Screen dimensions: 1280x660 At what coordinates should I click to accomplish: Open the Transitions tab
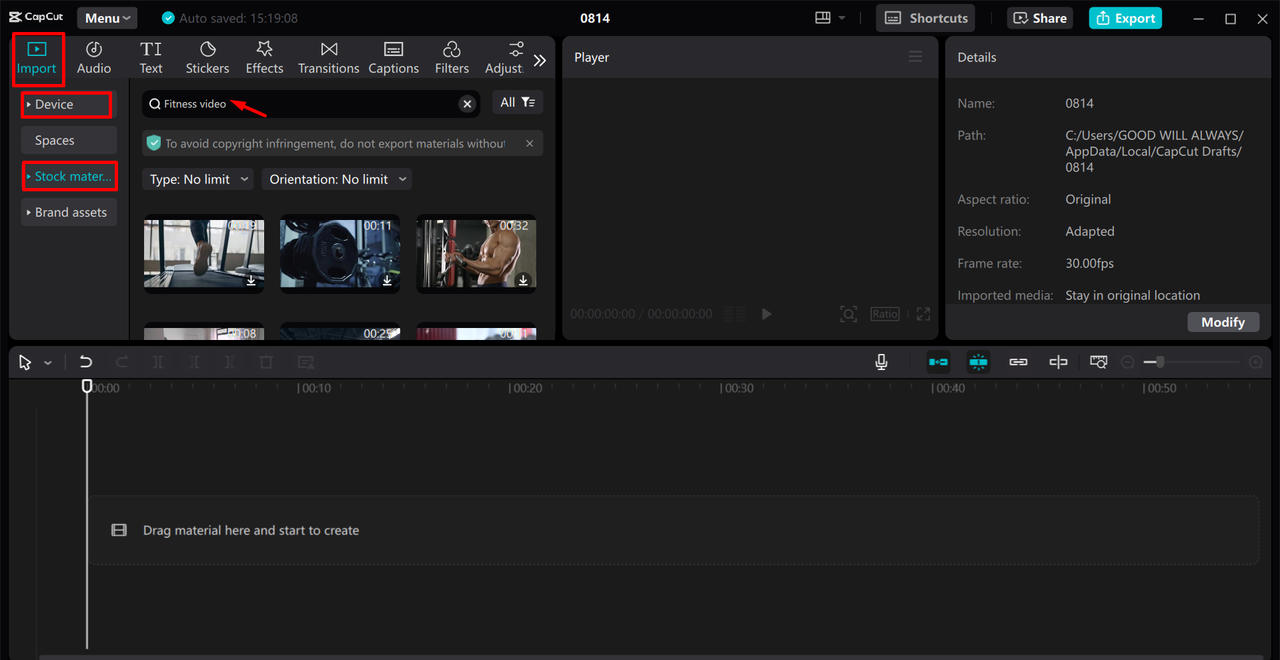328,58
